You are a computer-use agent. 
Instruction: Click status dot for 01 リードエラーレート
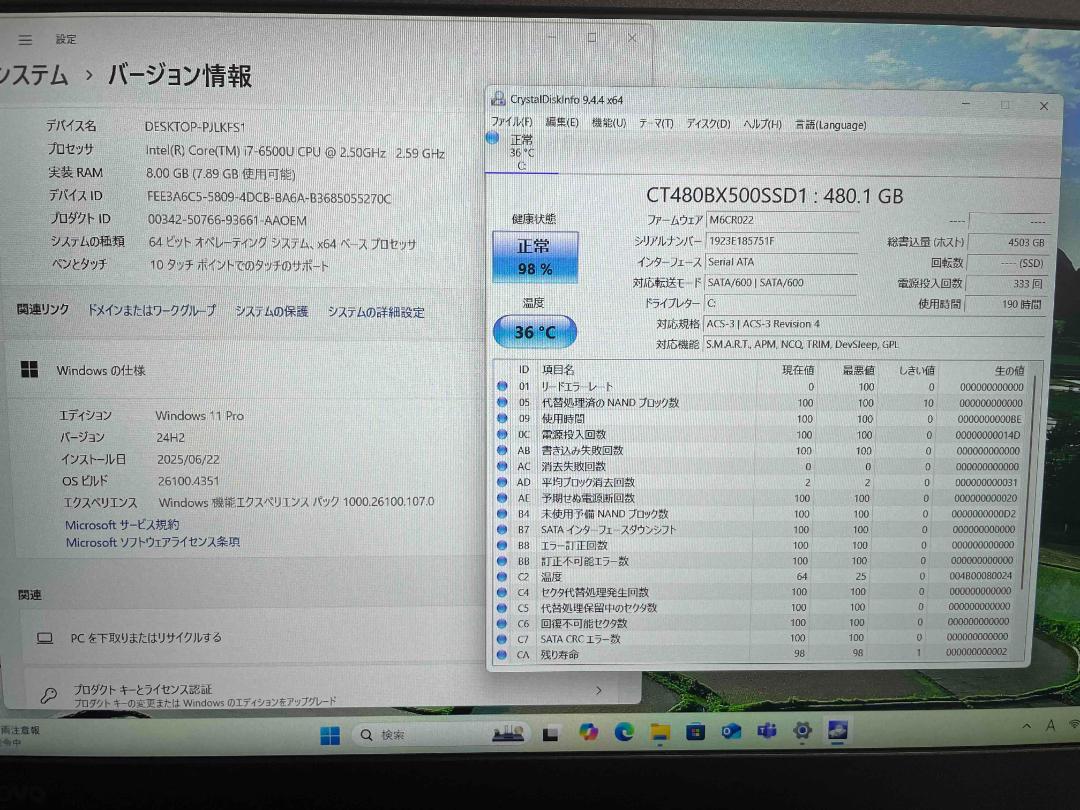(502, 386)
